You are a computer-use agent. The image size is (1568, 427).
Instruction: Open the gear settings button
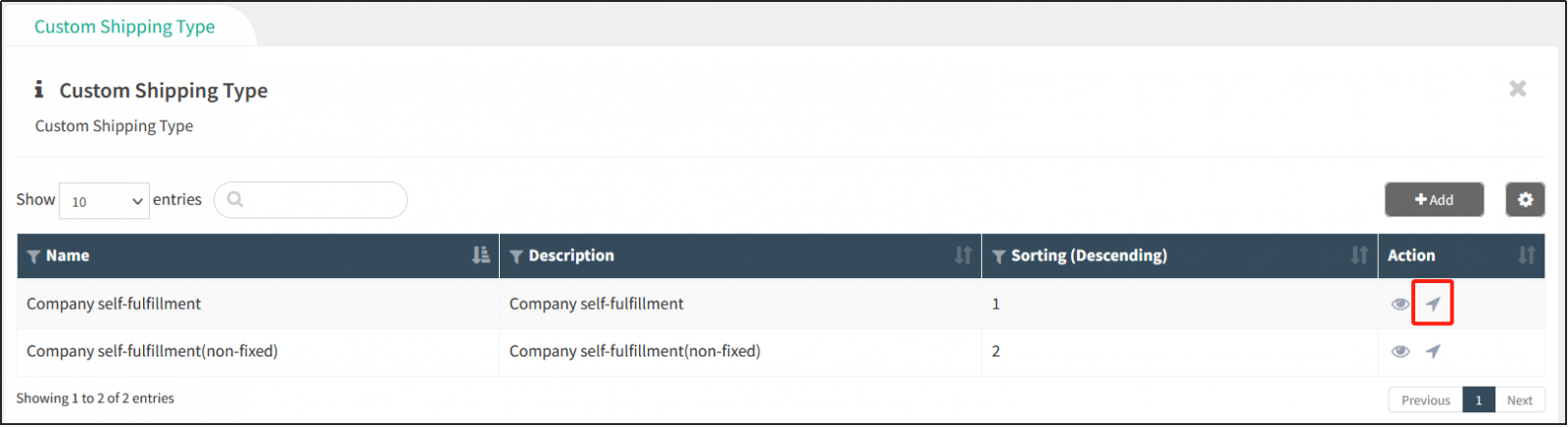[x=1525, y=200]
